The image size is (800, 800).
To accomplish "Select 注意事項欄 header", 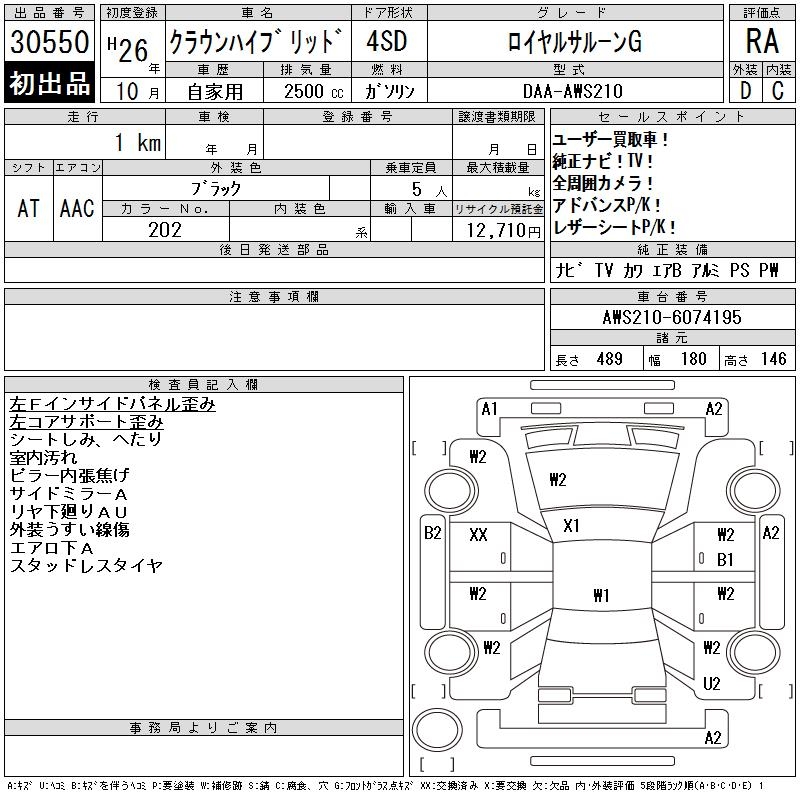I will point(274,296).
